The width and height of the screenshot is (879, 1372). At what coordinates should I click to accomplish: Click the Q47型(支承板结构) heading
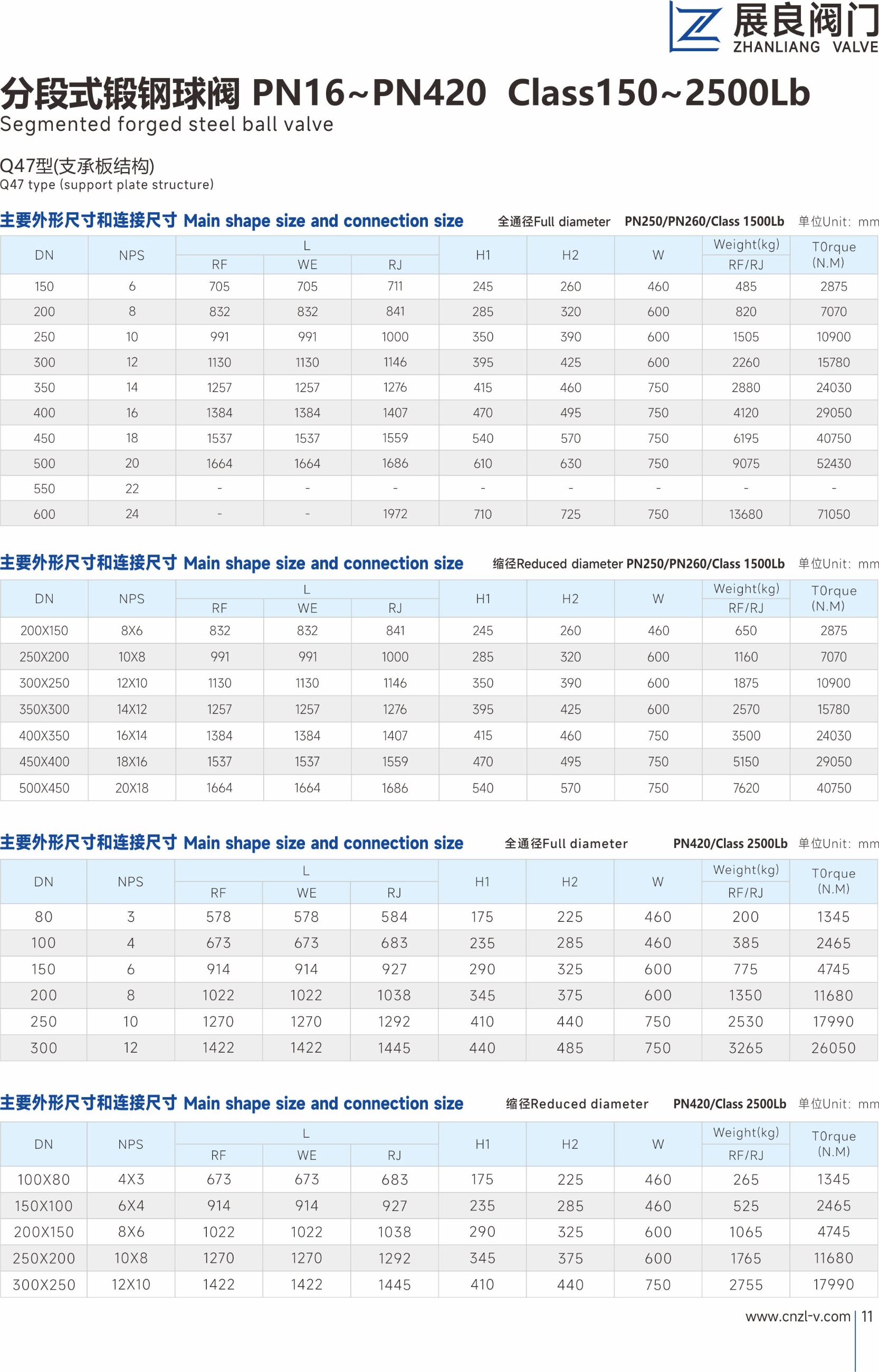coord(77,166)
